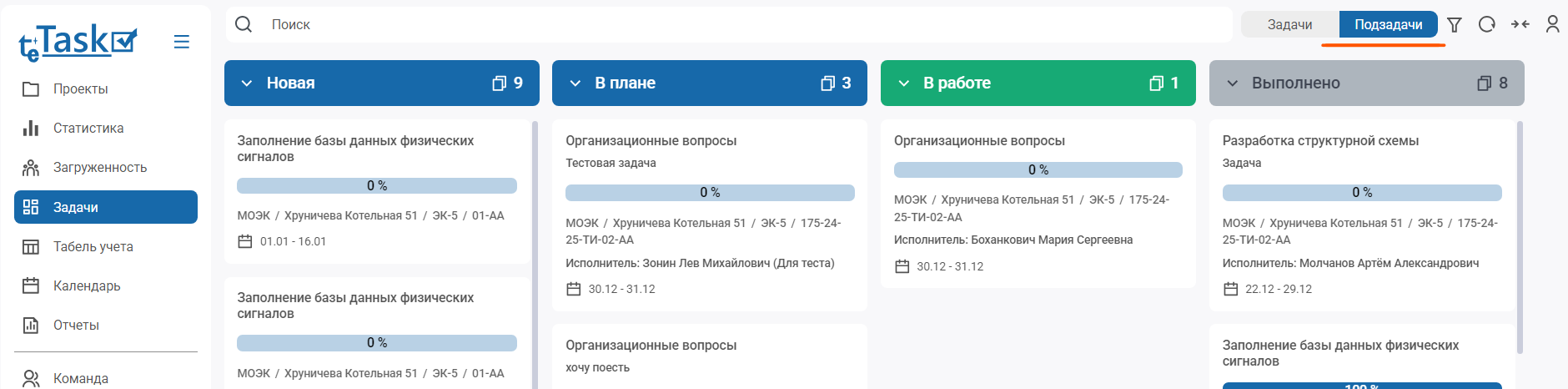Click the filter funnel icon
This screenshot has width=1568, height=389.
[x=1455, y=25]
